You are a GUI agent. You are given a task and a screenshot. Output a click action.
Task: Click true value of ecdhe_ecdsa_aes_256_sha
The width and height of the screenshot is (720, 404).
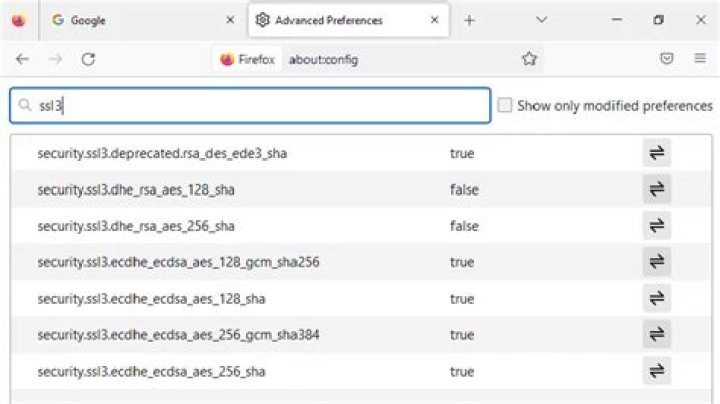[462, 371]
